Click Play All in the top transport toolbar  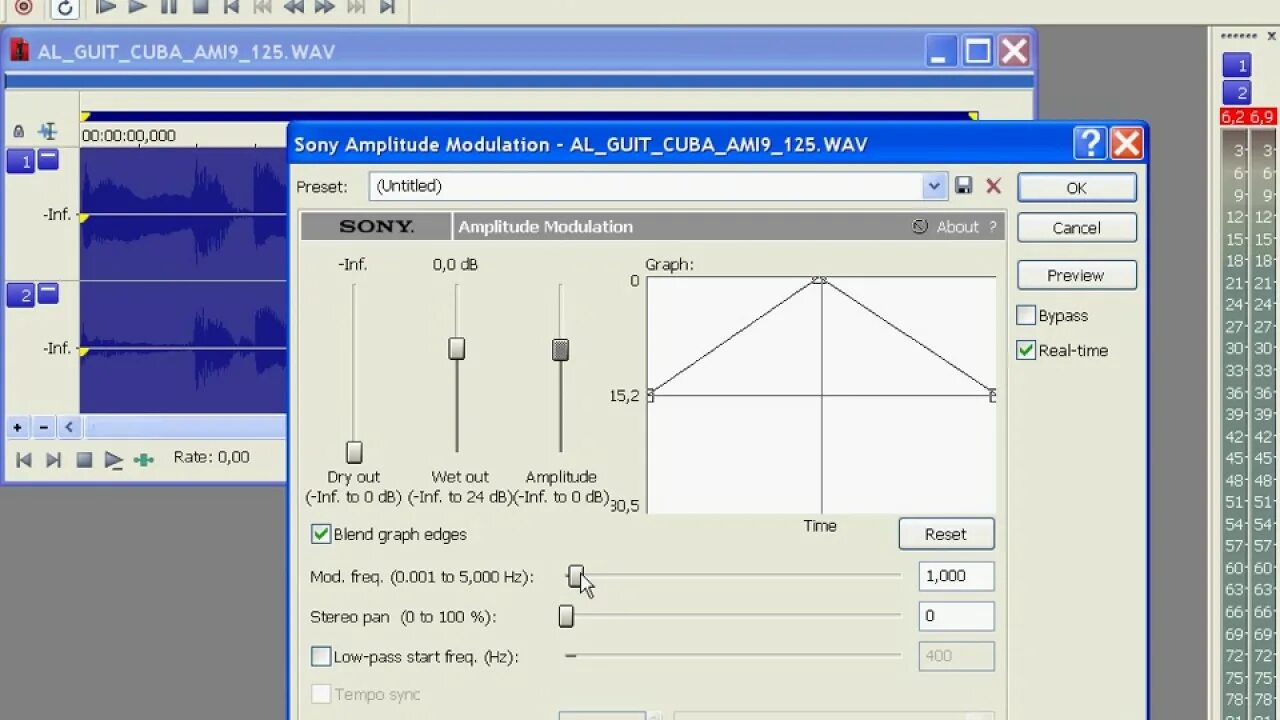tap(106, 7)
